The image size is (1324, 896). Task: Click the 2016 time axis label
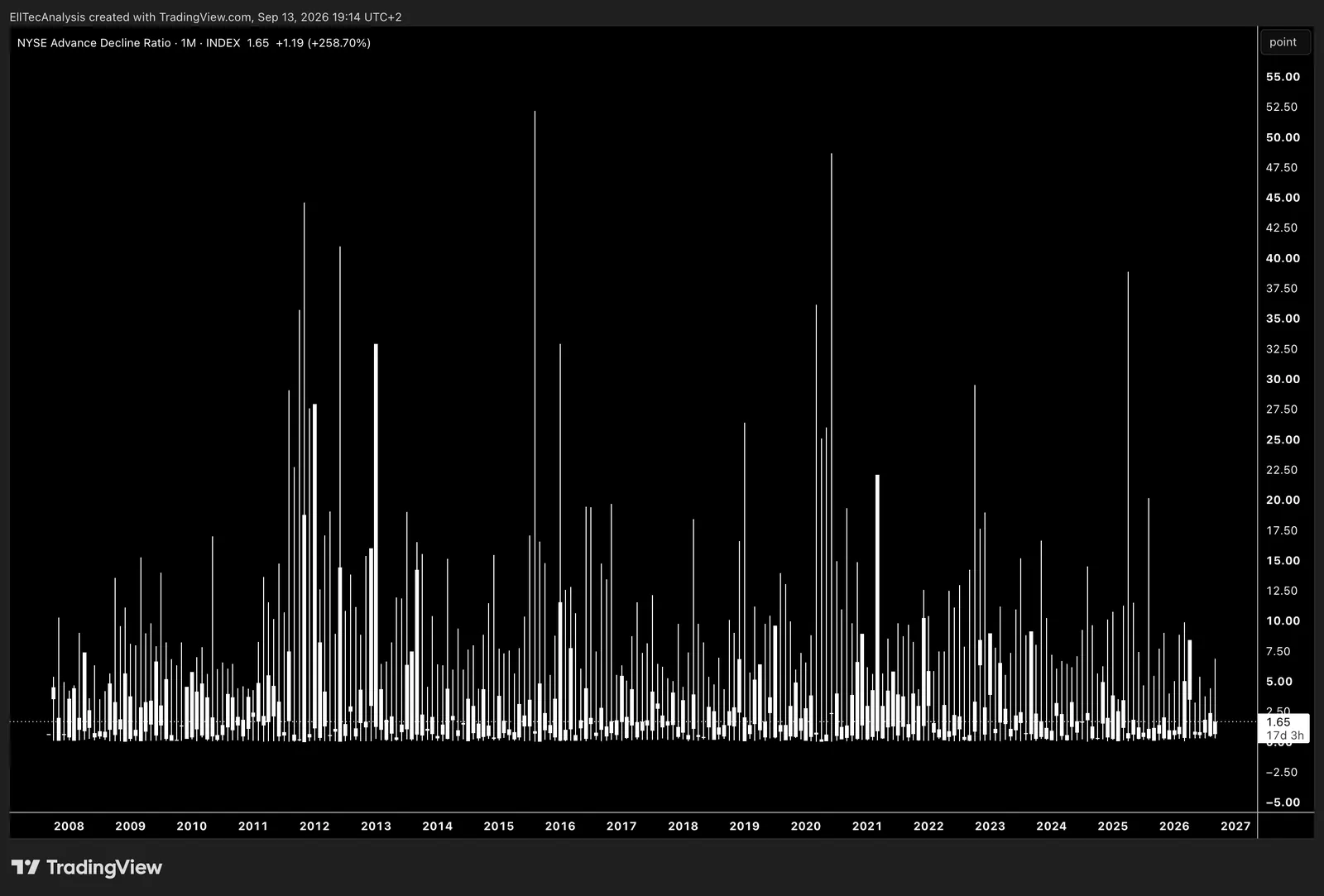pyautogui.click(x=560, y=826)
